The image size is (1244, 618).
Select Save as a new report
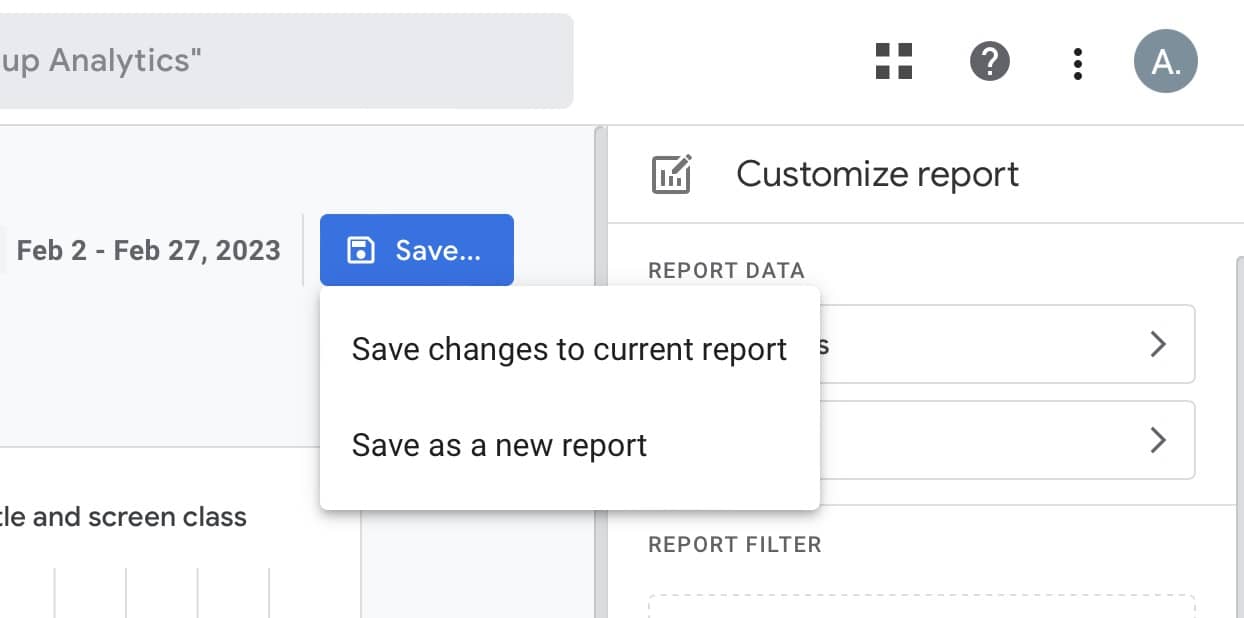499,445
